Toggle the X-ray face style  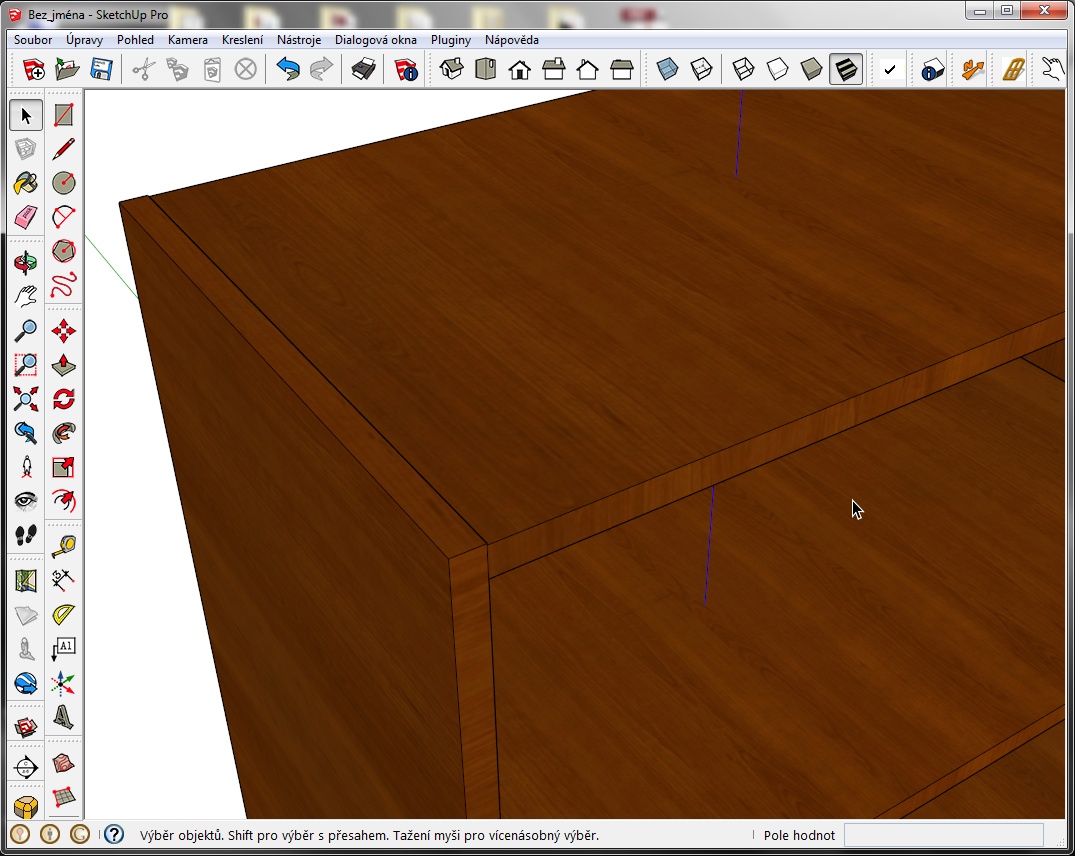[x=667, y=69]
